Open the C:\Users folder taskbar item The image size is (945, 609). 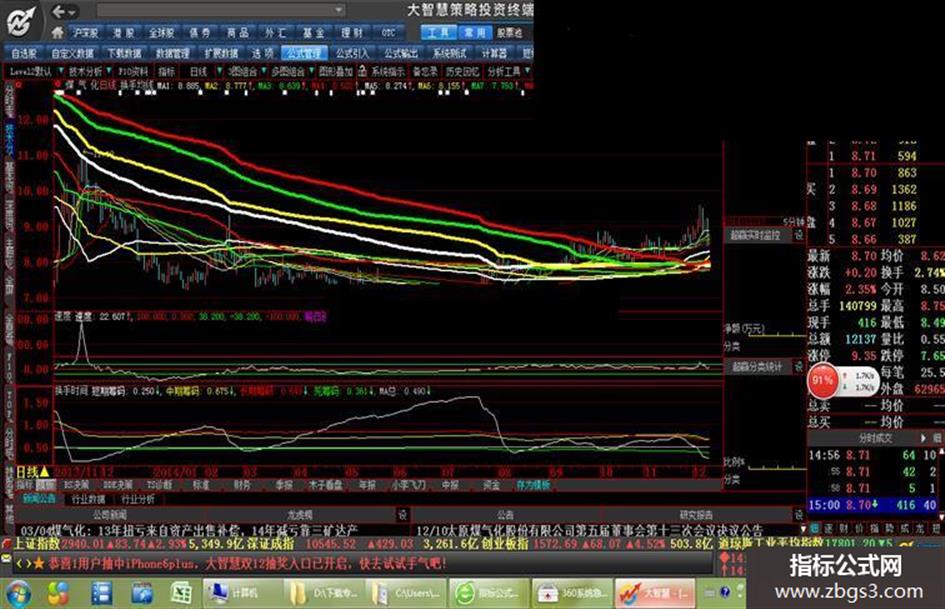407,593
